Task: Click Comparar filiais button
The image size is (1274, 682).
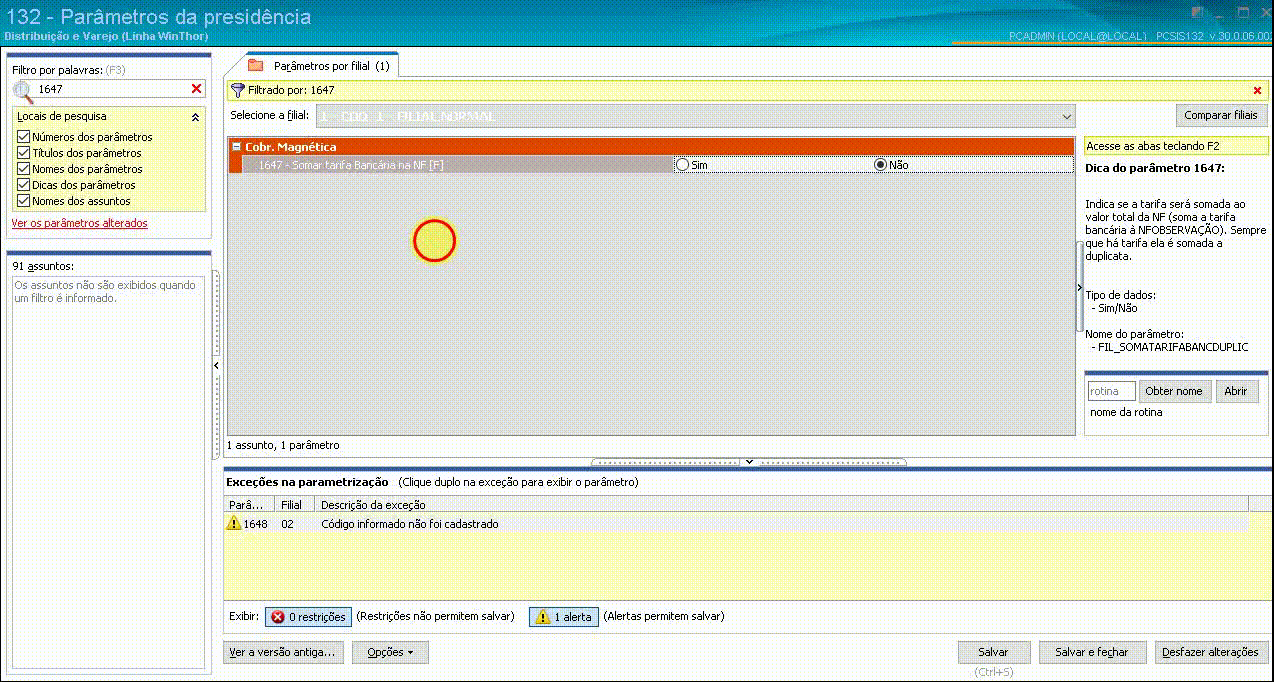Action: [x=1221, y=115]
